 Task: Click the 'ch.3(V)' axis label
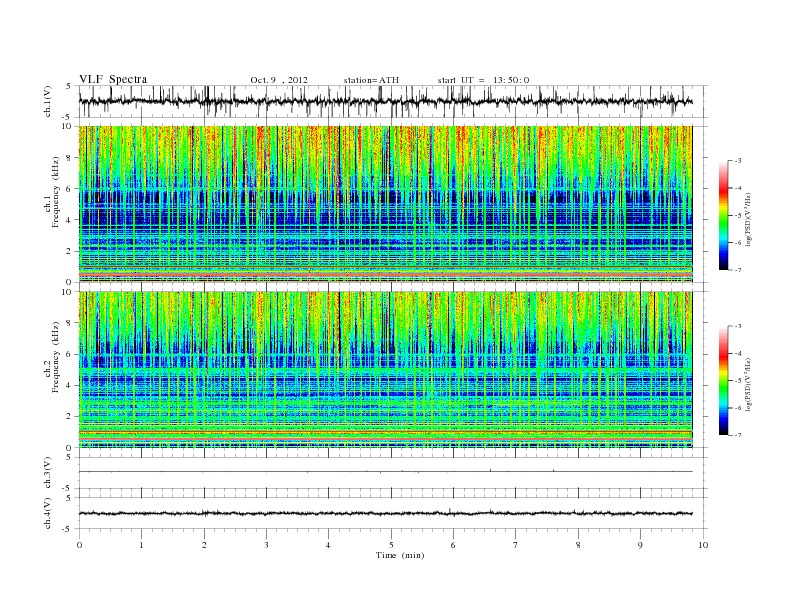point(47,473)
